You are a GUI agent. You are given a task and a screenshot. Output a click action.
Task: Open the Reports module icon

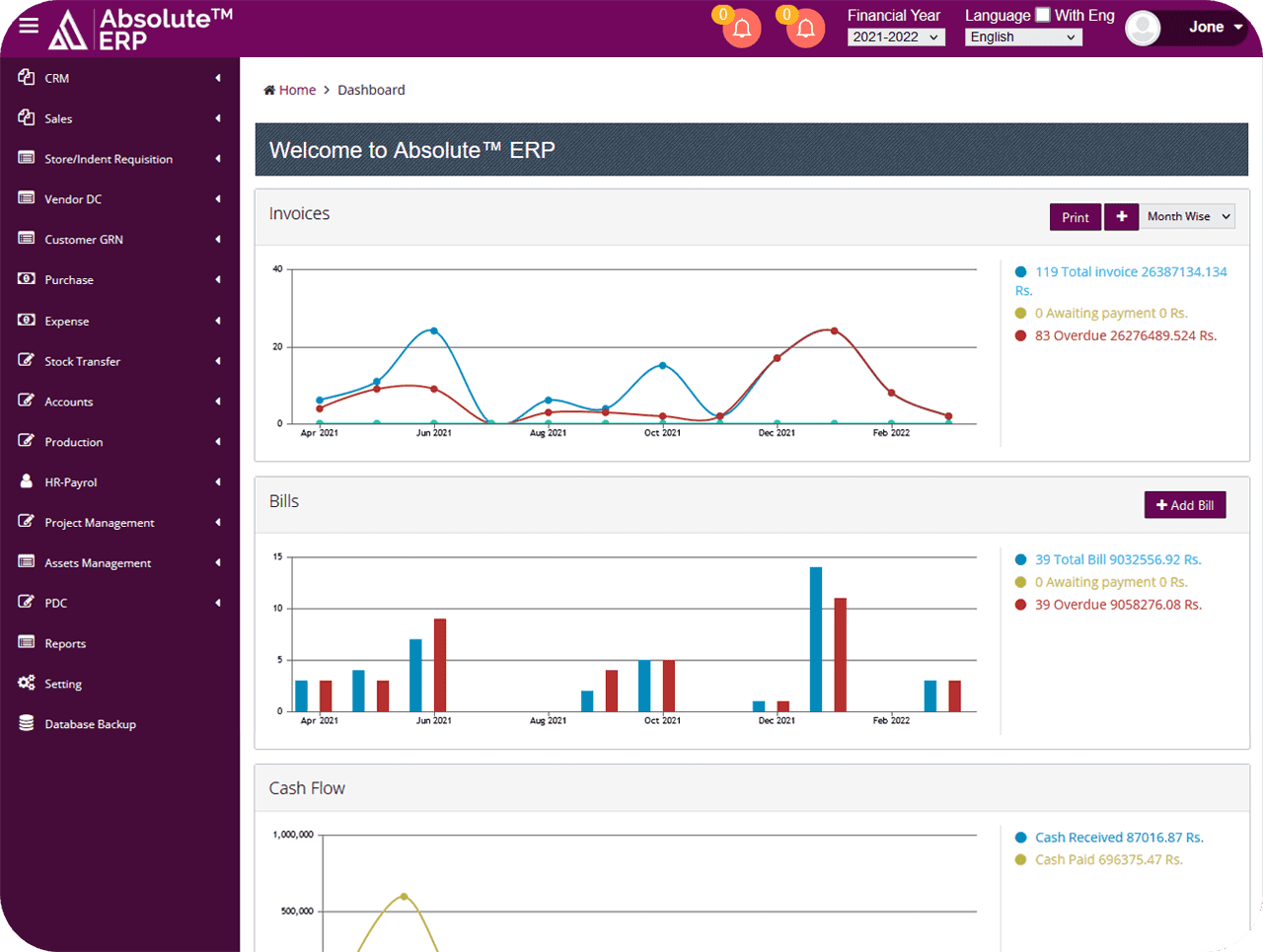point(26,642)
